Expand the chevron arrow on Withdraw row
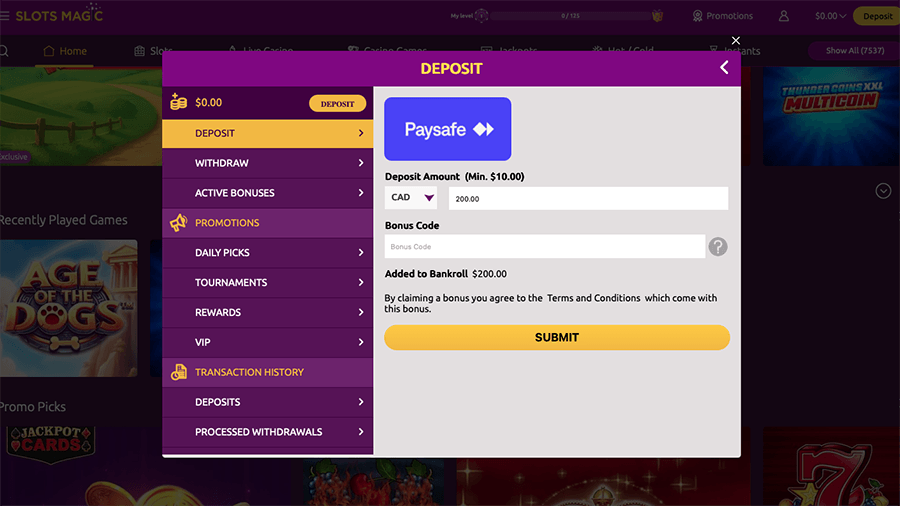The height and width of the screenshot is (506, 900). pos(360,163)
